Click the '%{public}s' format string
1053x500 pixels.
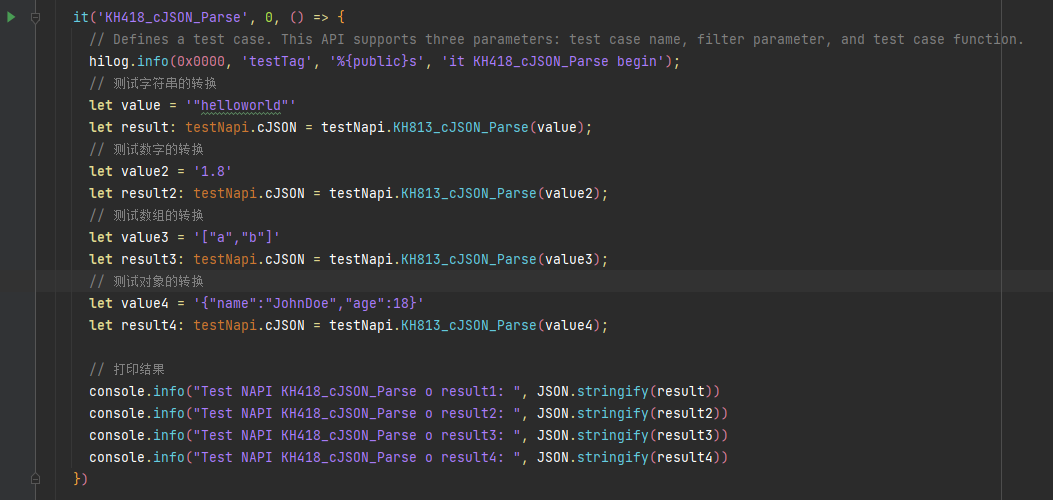(x=377, y=62)
